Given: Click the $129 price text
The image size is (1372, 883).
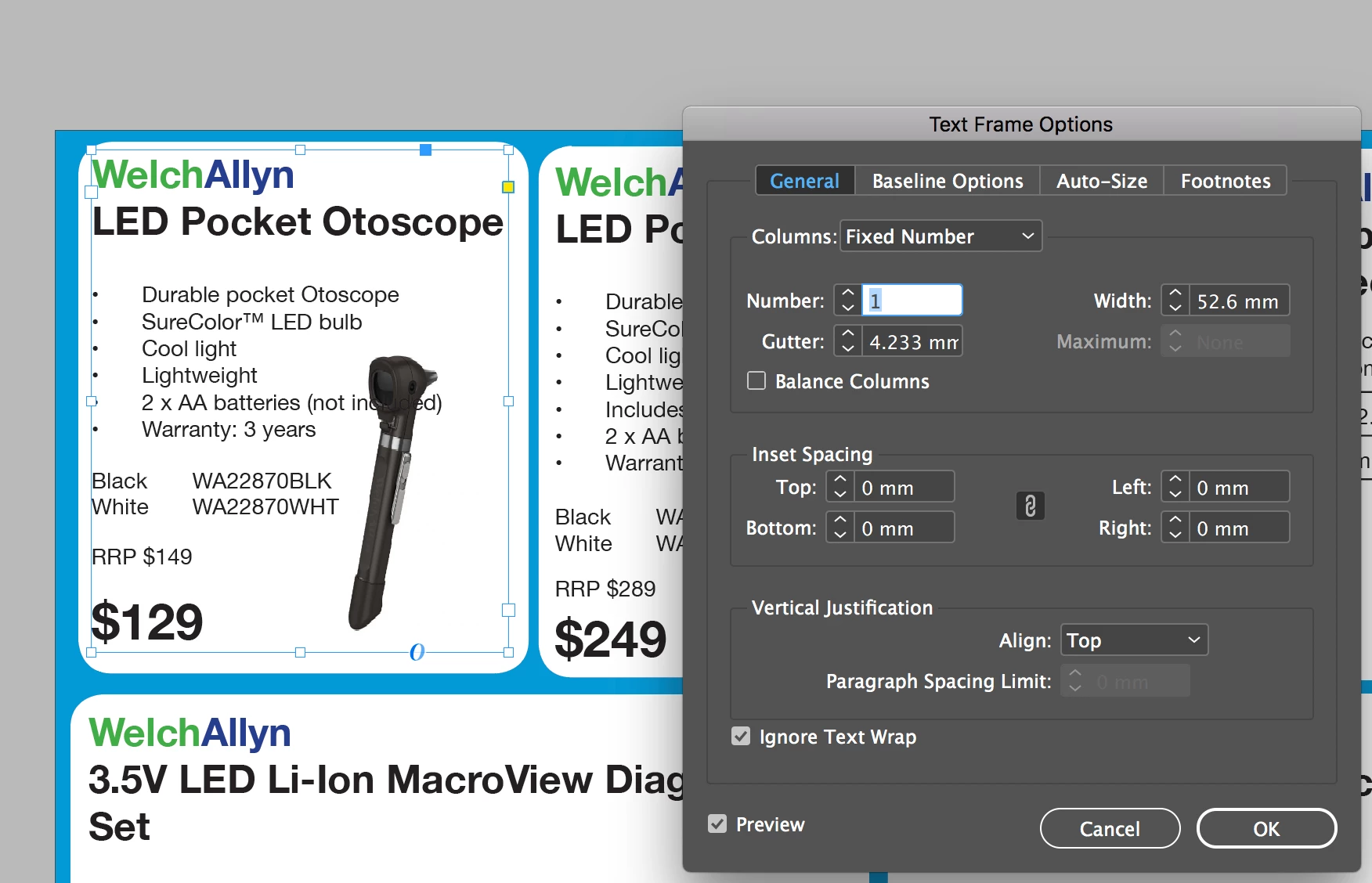Looking at the screenshot, I should (147, 623).
